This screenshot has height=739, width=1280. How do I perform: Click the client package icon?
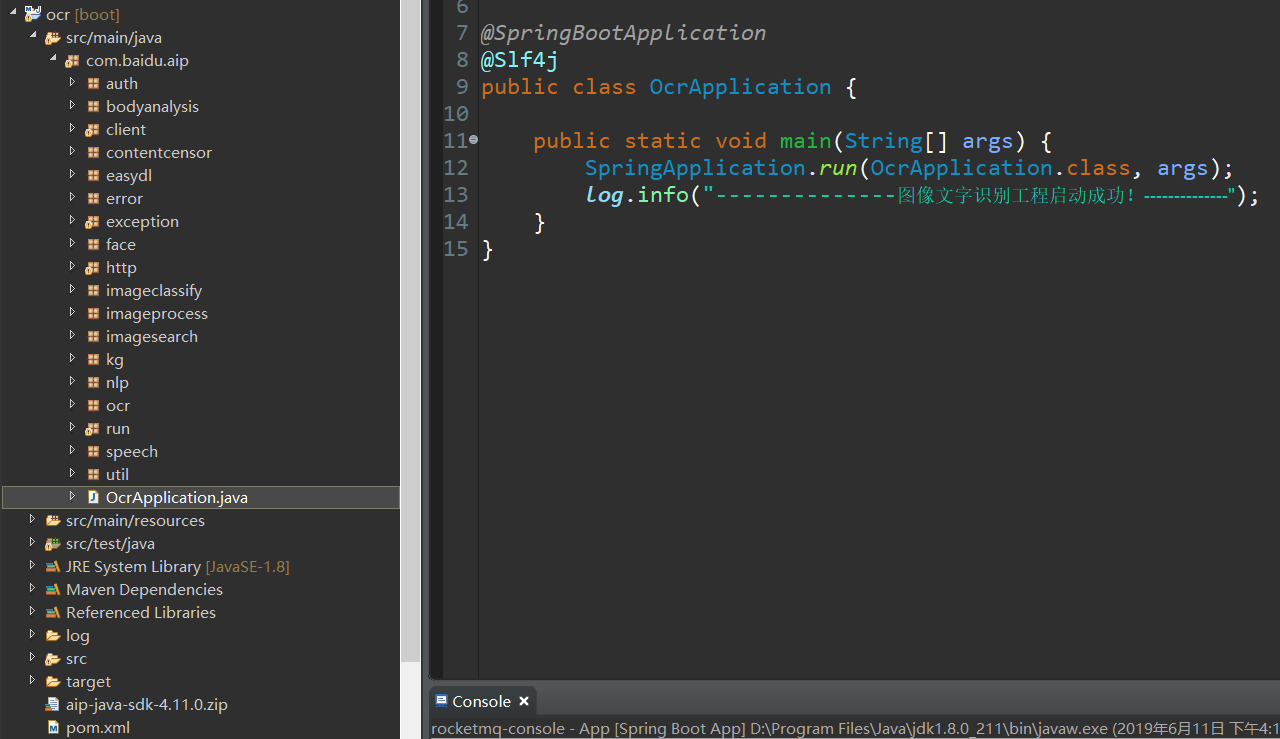click(93, 130)
